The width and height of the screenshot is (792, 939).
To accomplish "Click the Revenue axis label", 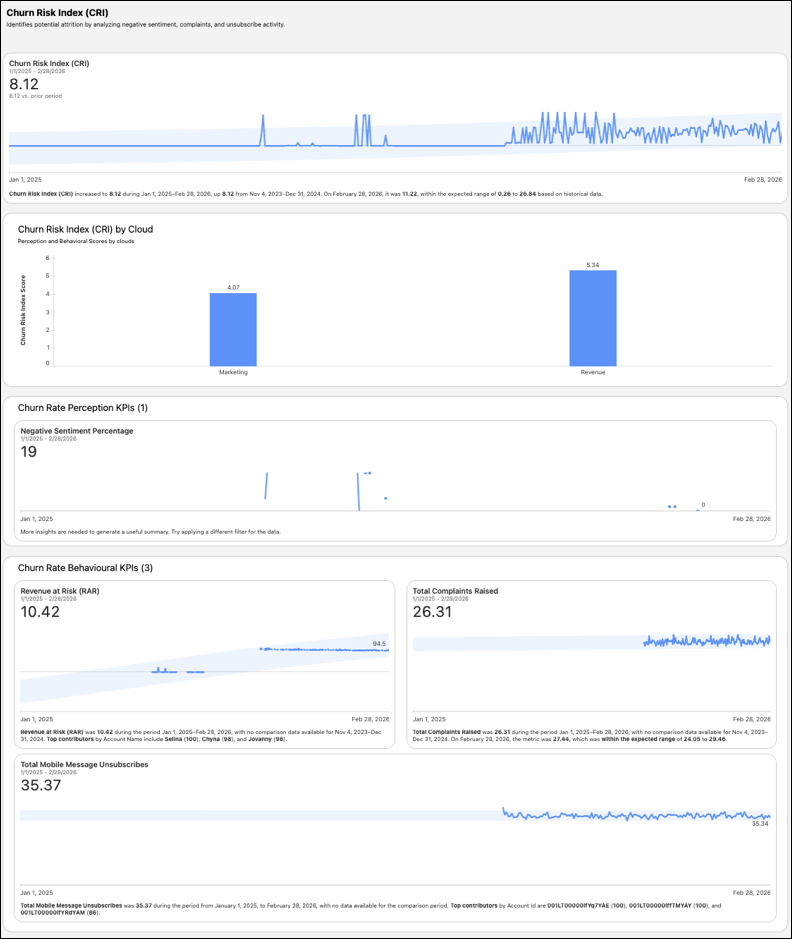I will 593,372.
